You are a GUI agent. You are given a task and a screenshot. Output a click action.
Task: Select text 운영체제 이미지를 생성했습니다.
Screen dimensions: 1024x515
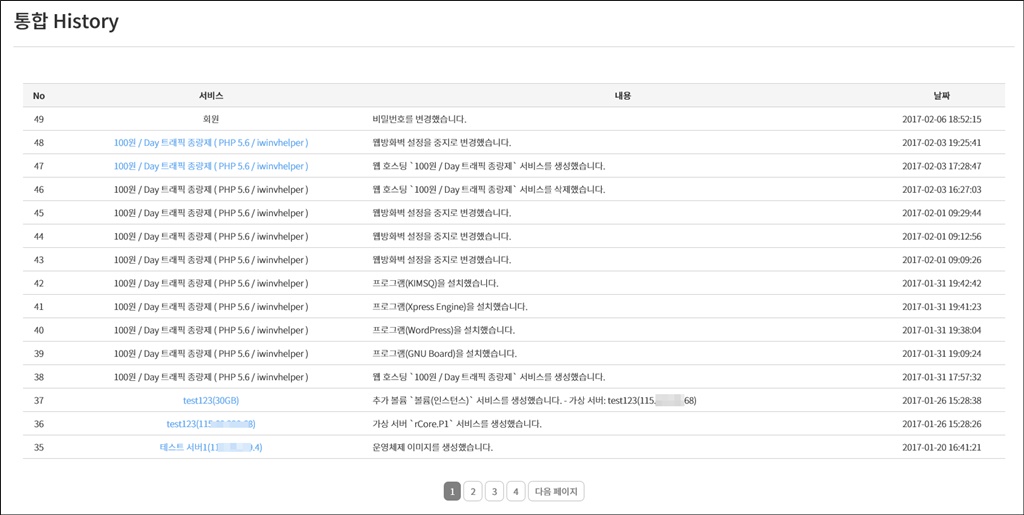click(432, 447)
